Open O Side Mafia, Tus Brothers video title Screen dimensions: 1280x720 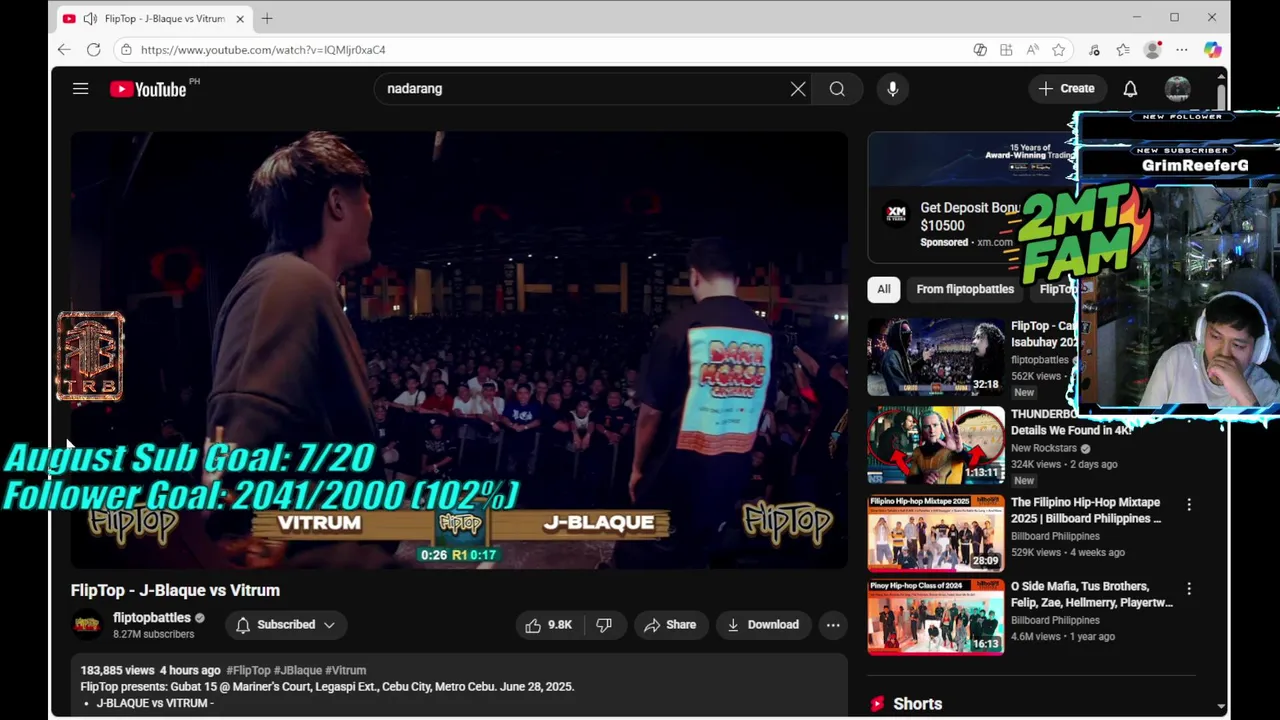1092,594
